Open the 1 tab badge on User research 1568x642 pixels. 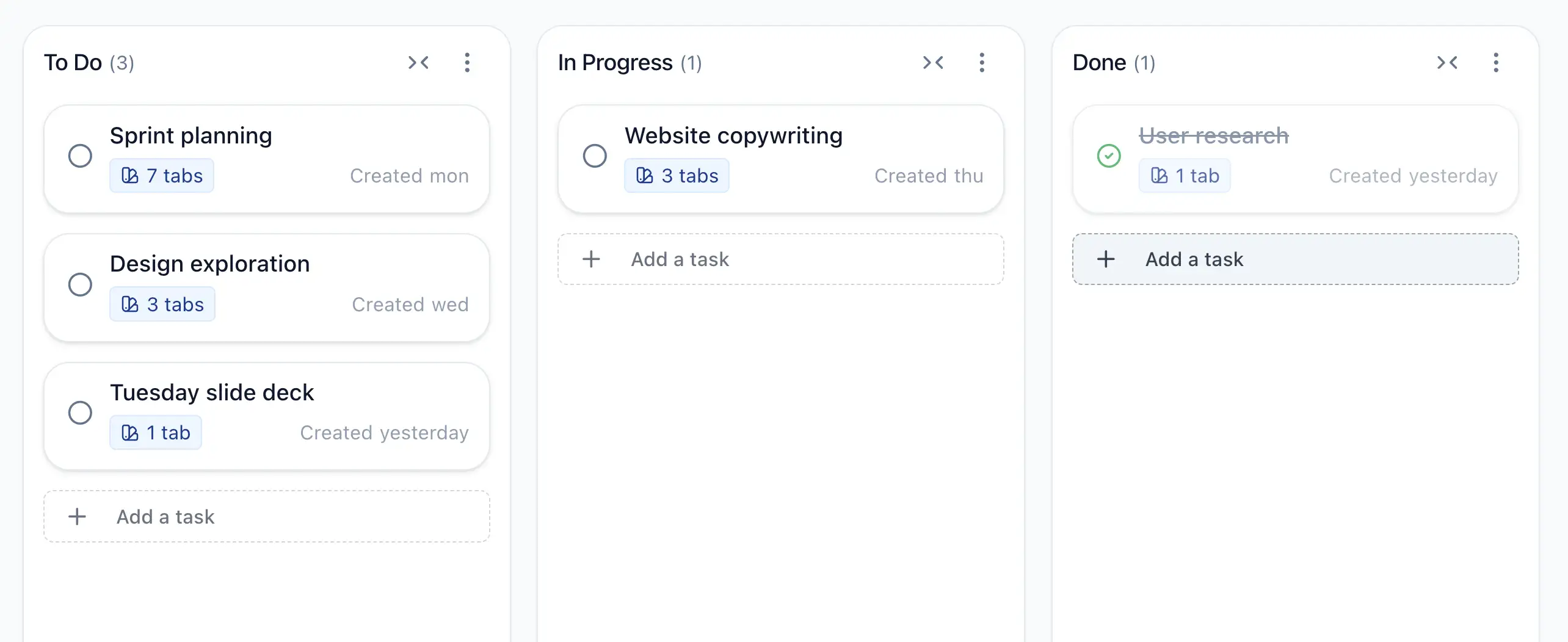(1185, 176)
